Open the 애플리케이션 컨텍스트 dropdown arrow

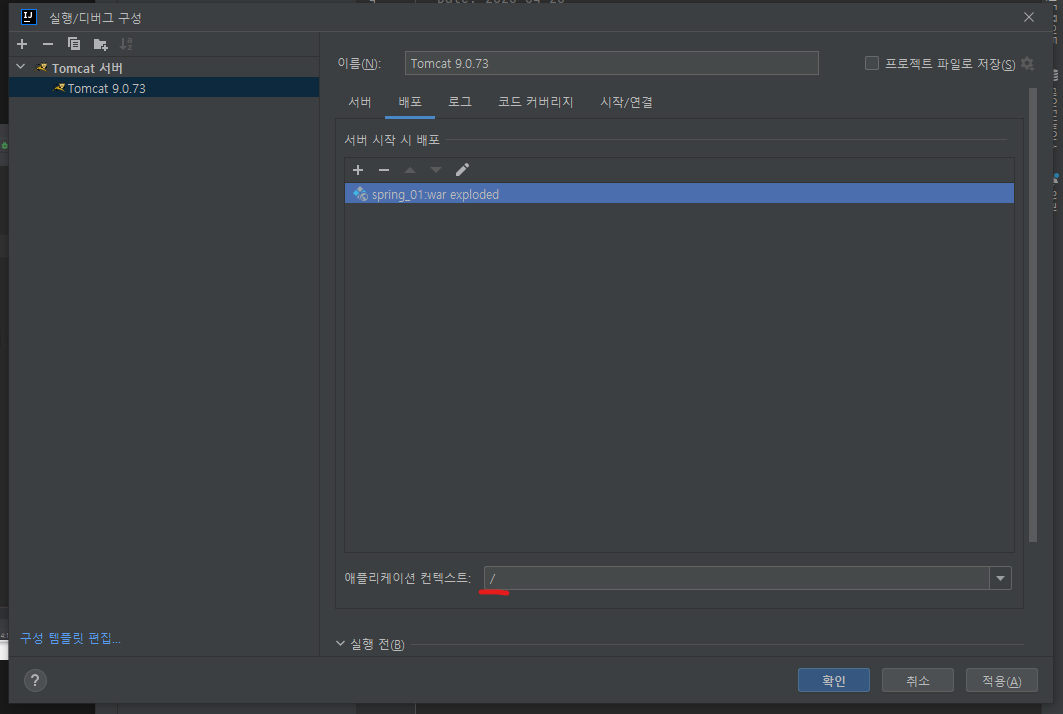tap(1001, 578)
